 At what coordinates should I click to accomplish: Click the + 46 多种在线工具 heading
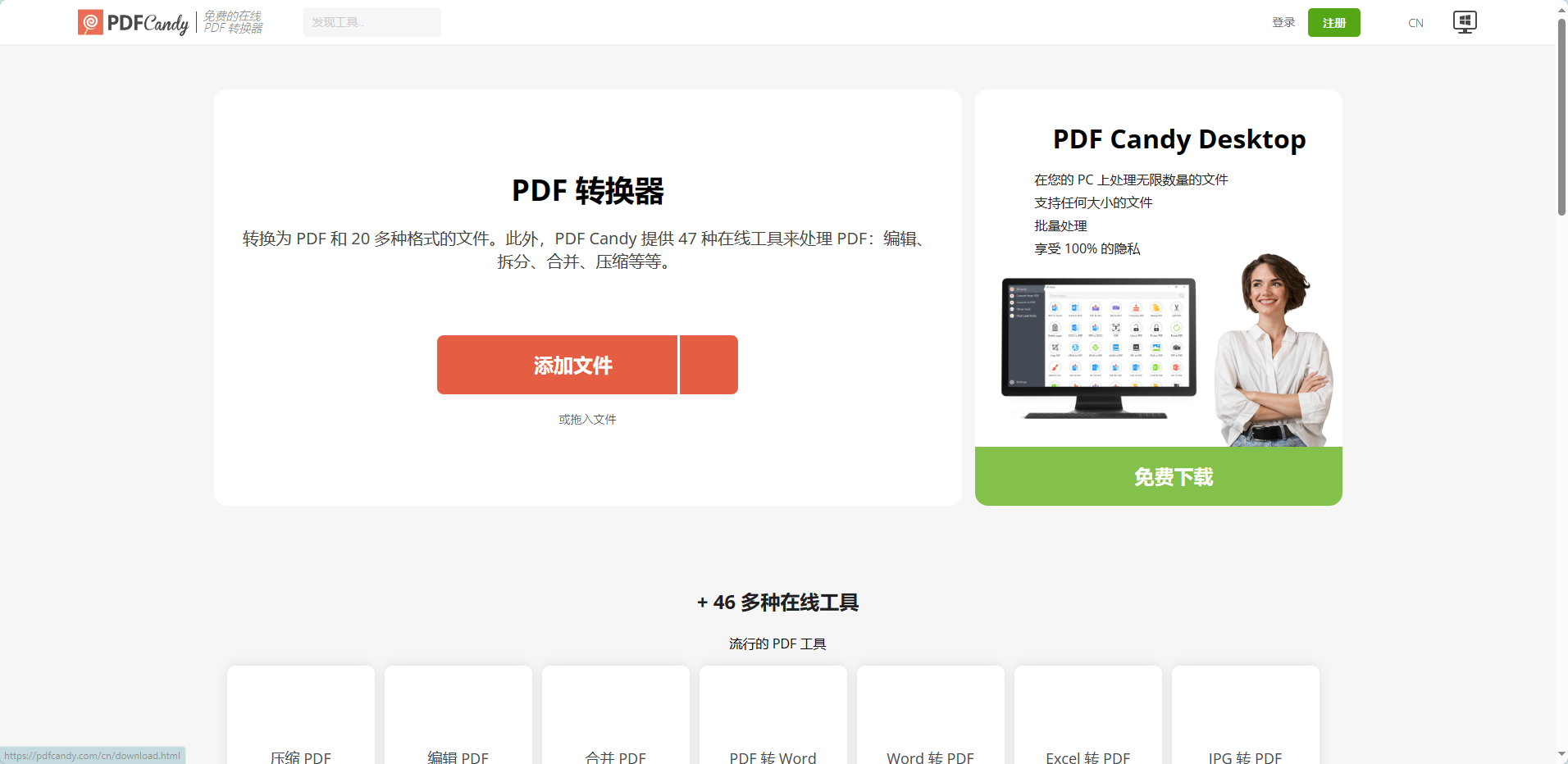777,603
